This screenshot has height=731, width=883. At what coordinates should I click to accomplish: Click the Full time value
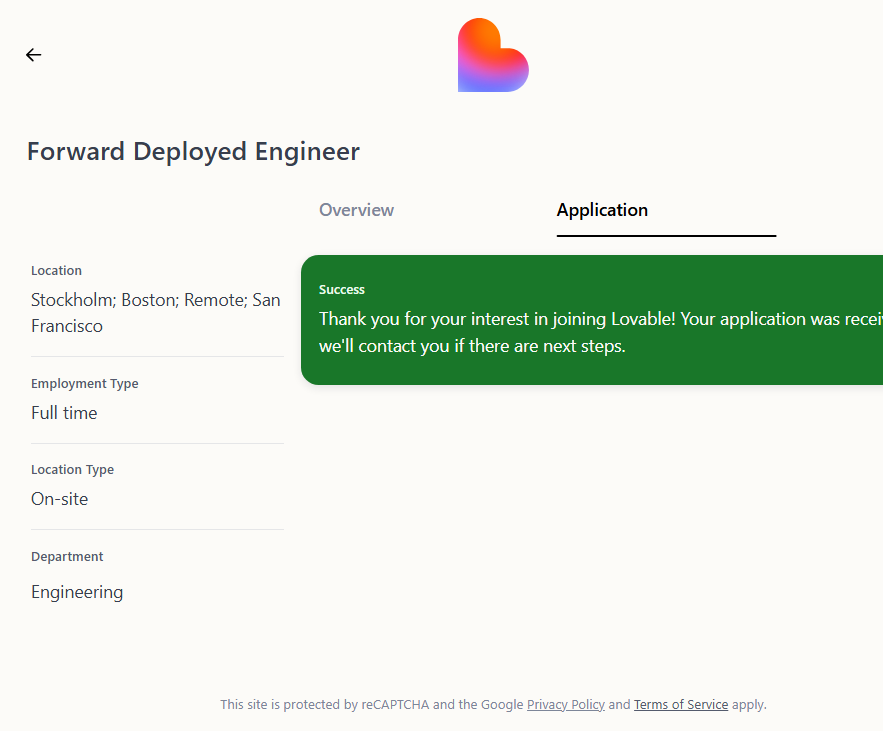(x=64, y=412)
